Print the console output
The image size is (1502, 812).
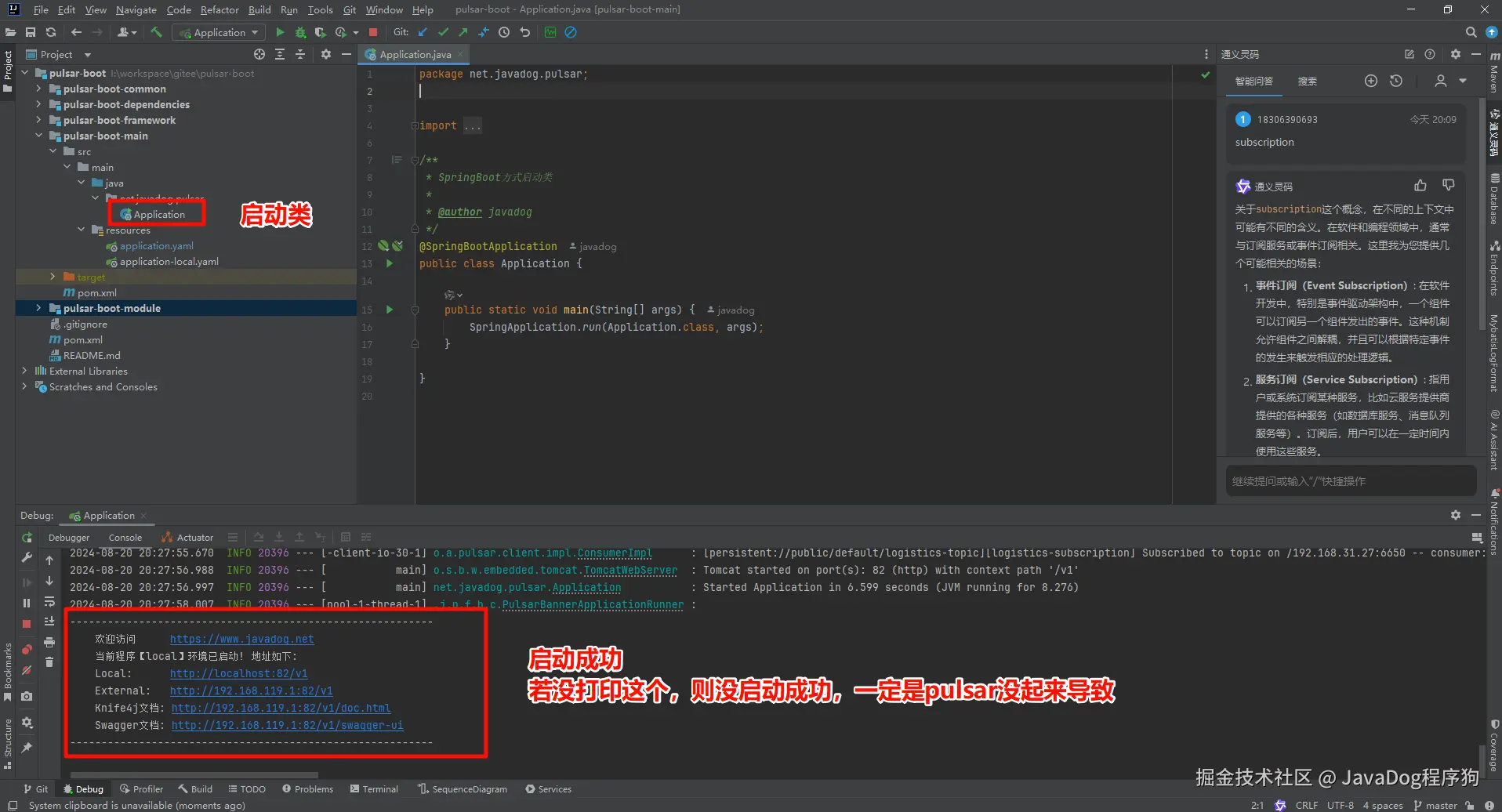[x=49, y=642]
